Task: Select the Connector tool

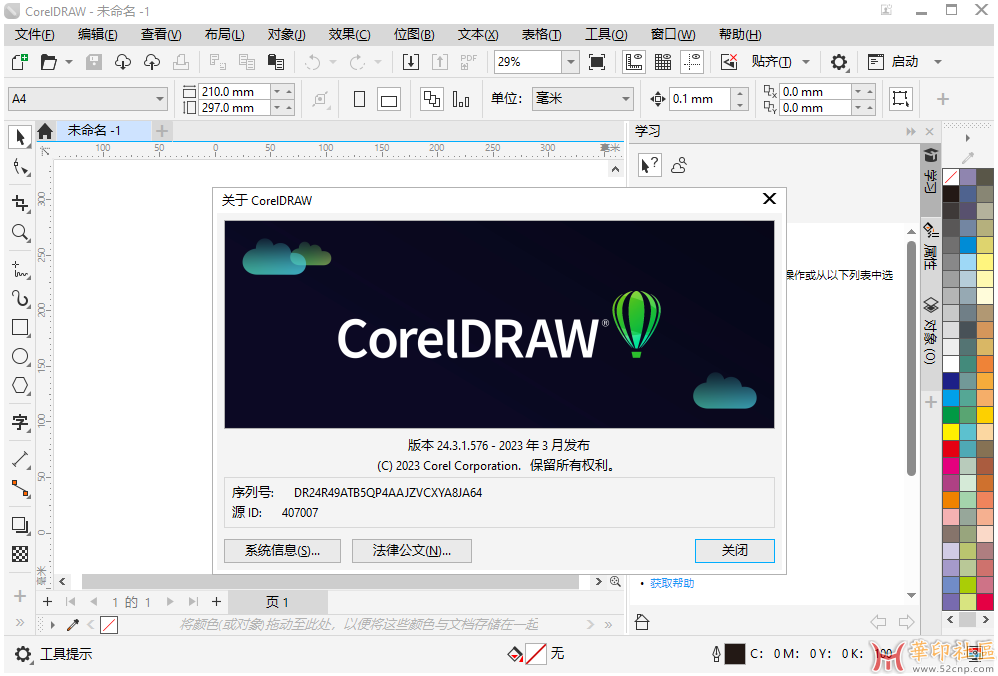Action: (20, 488)
